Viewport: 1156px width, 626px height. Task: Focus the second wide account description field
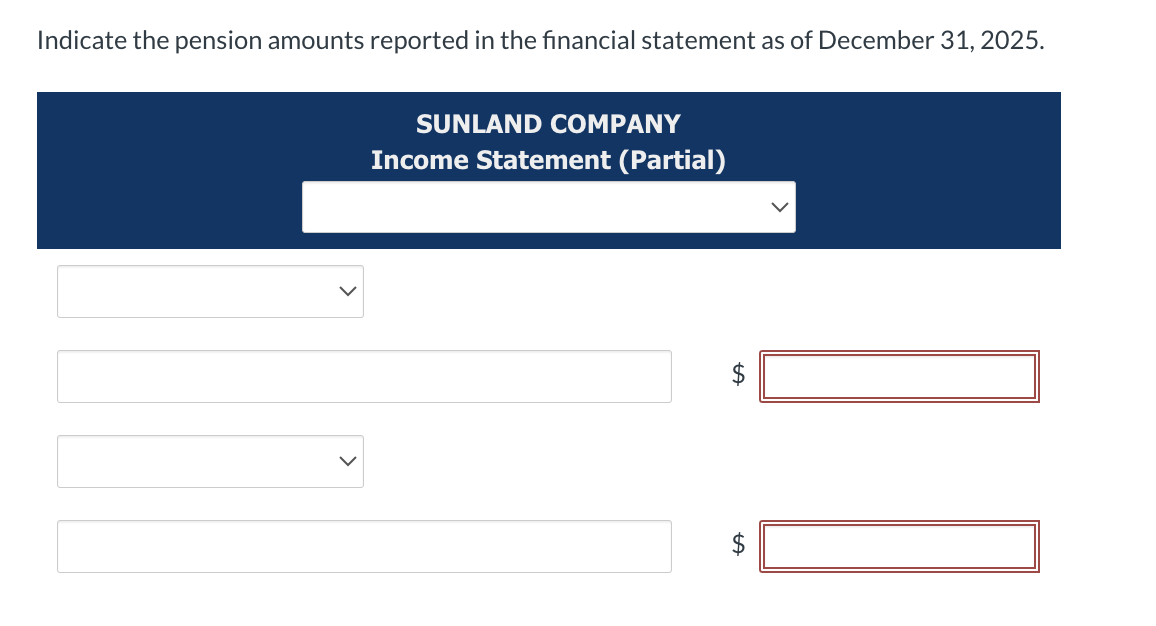coord(364,546)
